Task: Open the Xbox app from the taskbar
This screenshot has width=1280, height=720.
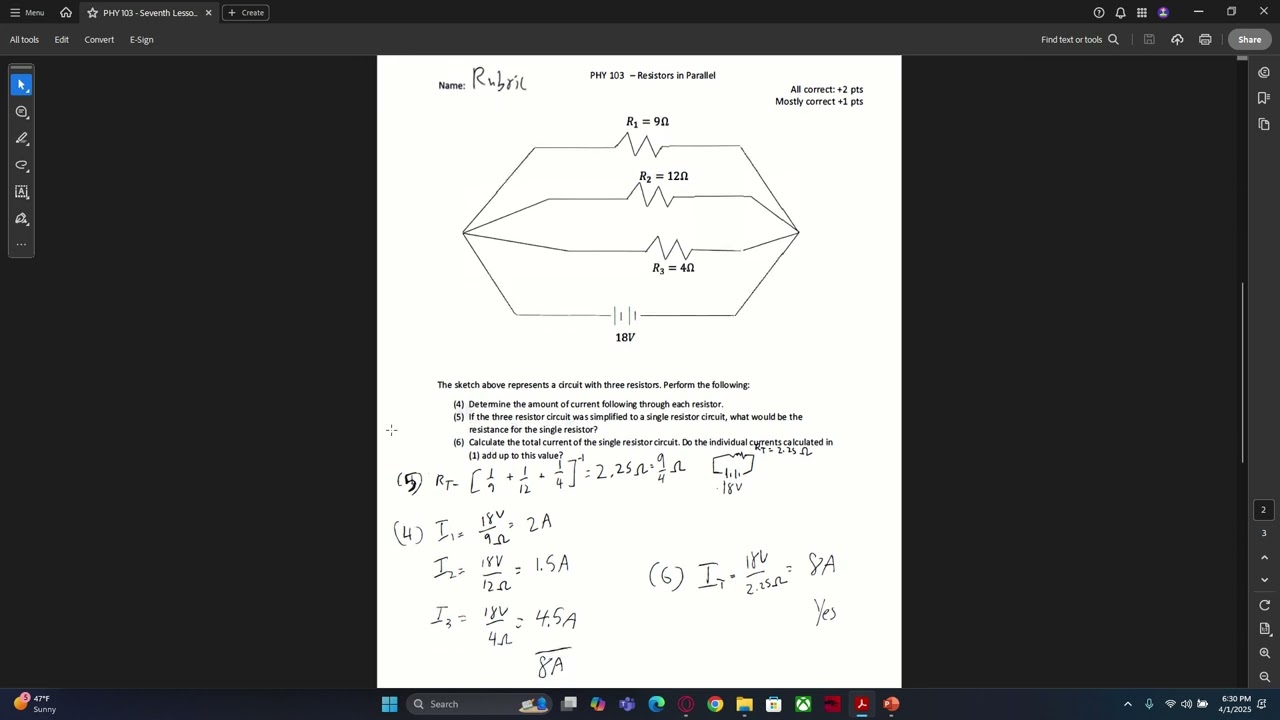Action: (x=803, y=704)
